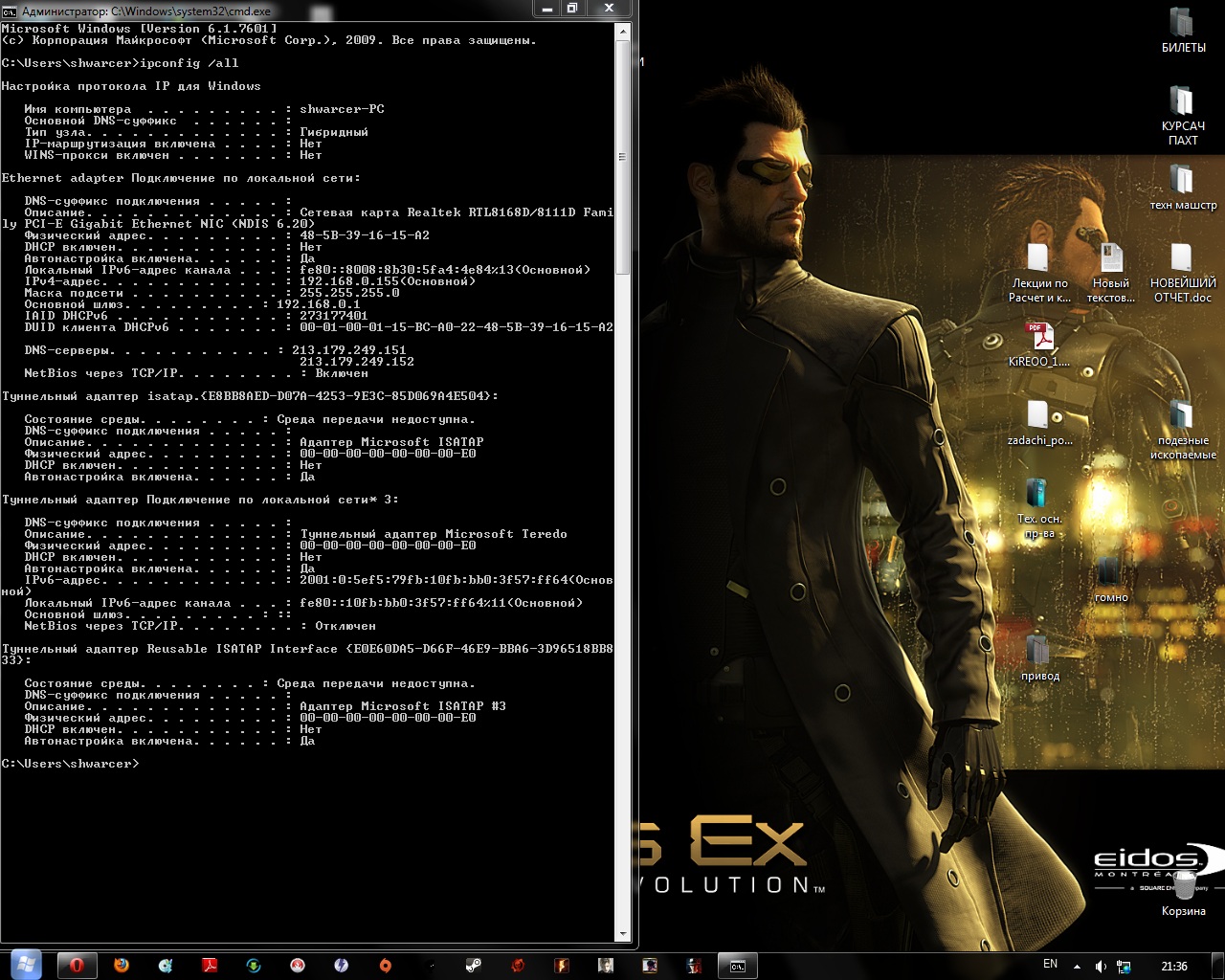This screenshot has width=1225, height=980.
Task: Click the IAID DHCPv6 value 273177401
Action: tap(334, 316)
